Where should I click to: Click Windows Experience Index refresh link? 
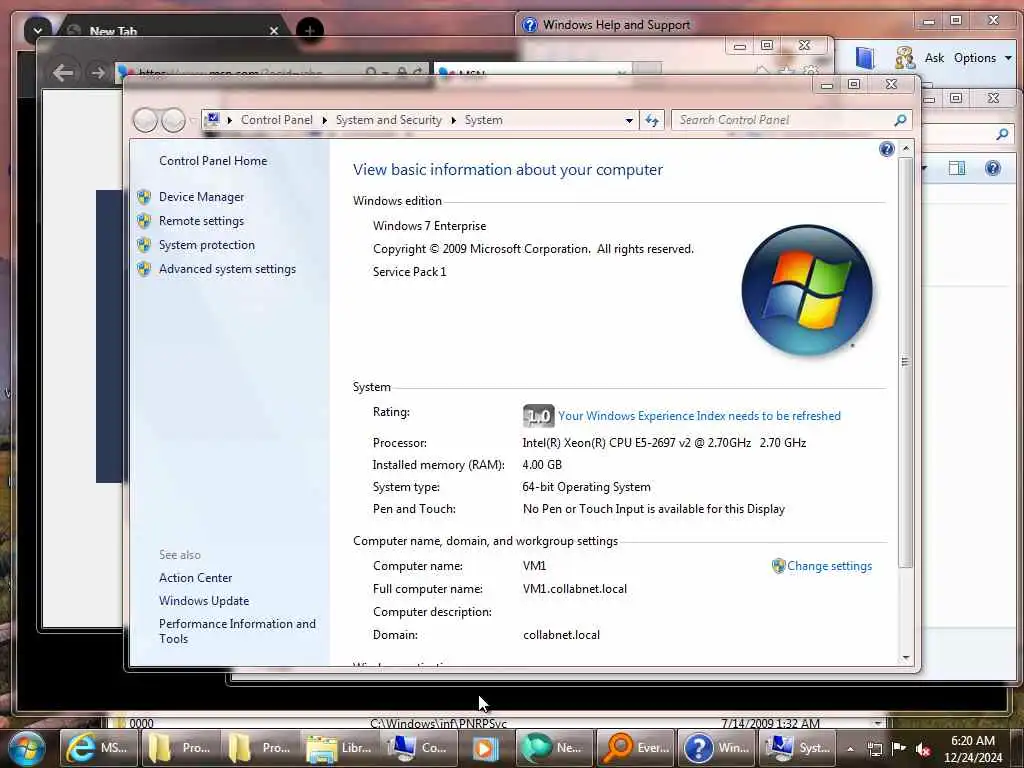[699, 416]
